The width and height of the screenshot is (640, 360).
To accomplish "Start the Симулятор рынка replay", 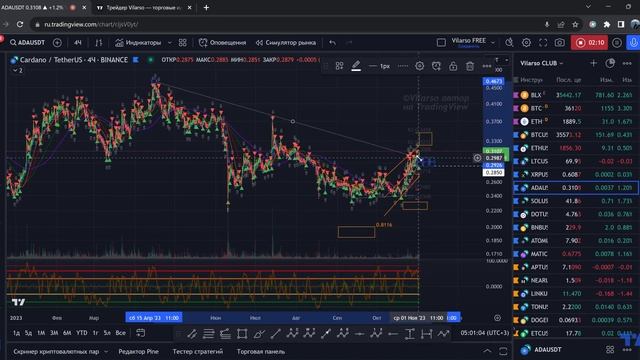I will tap(286, 42).
